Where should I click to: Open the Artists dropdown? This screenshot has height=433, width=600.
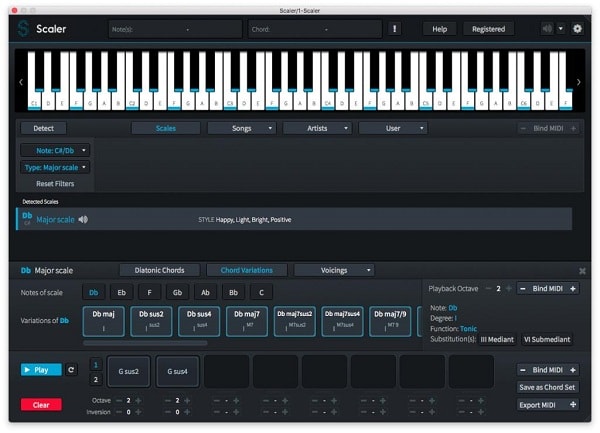point(317,129)
